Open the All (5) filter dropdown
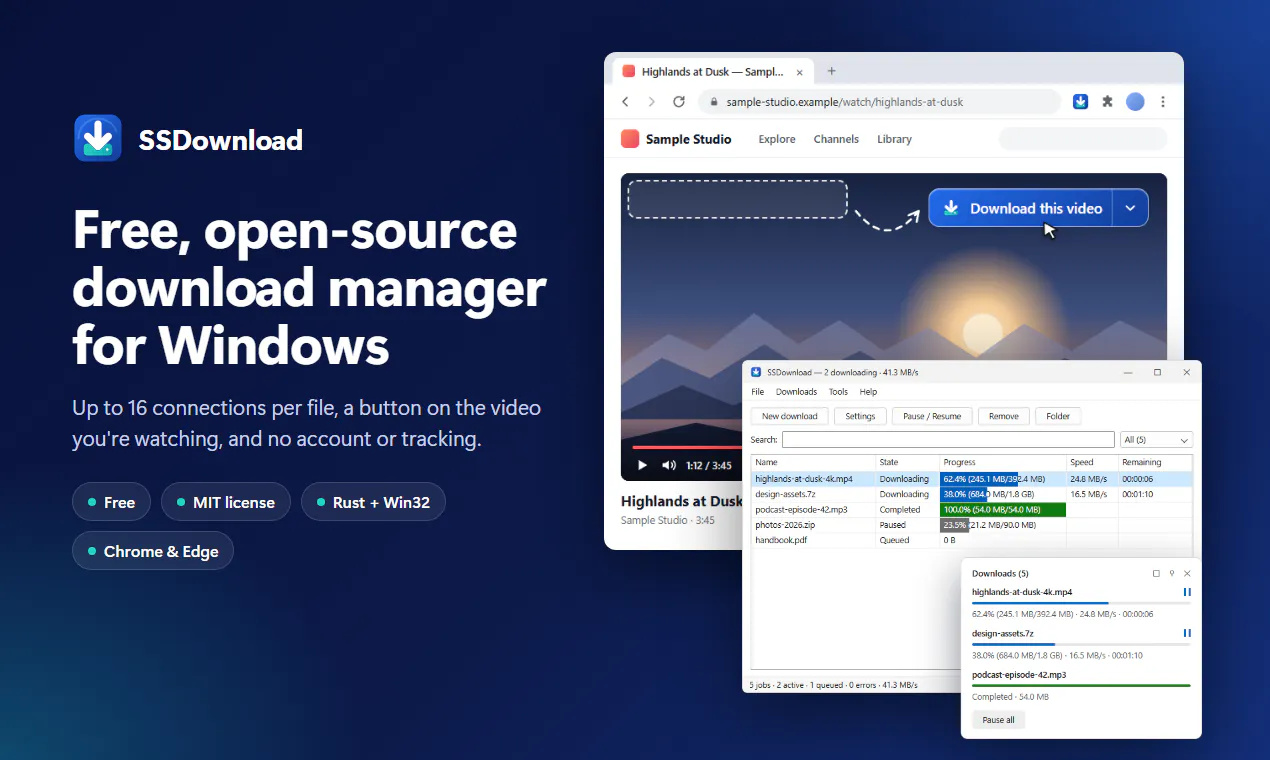 tap(1156, 440)
